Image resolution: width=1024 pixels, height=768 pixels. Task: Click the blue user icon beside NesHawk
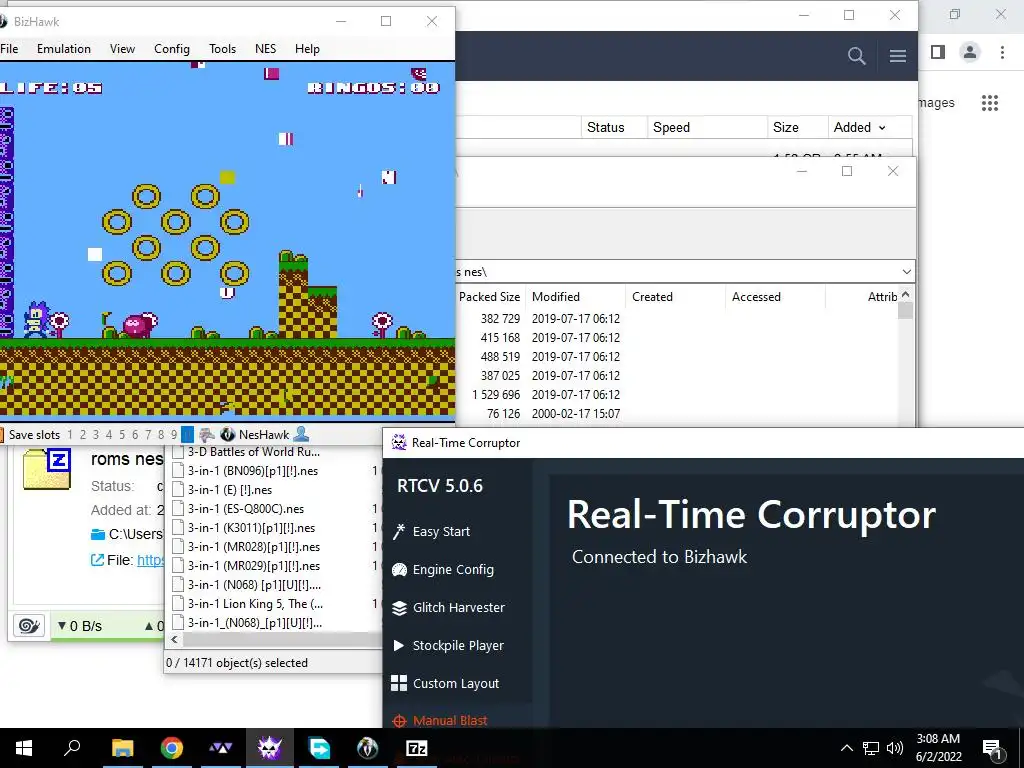(301, 434)
